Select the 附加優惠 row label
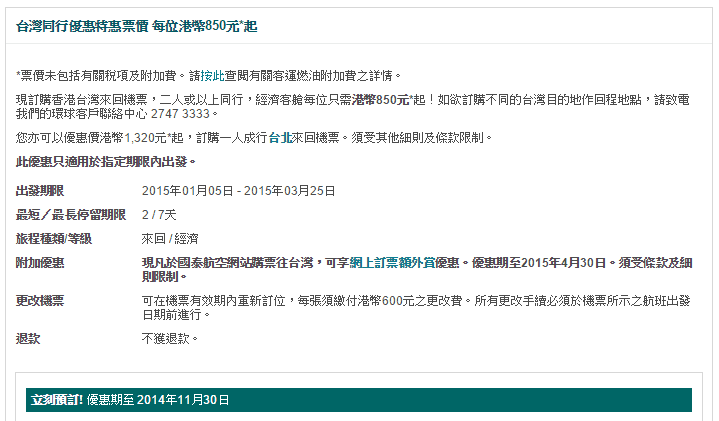 pyautogui.click(x=40, y=263)
